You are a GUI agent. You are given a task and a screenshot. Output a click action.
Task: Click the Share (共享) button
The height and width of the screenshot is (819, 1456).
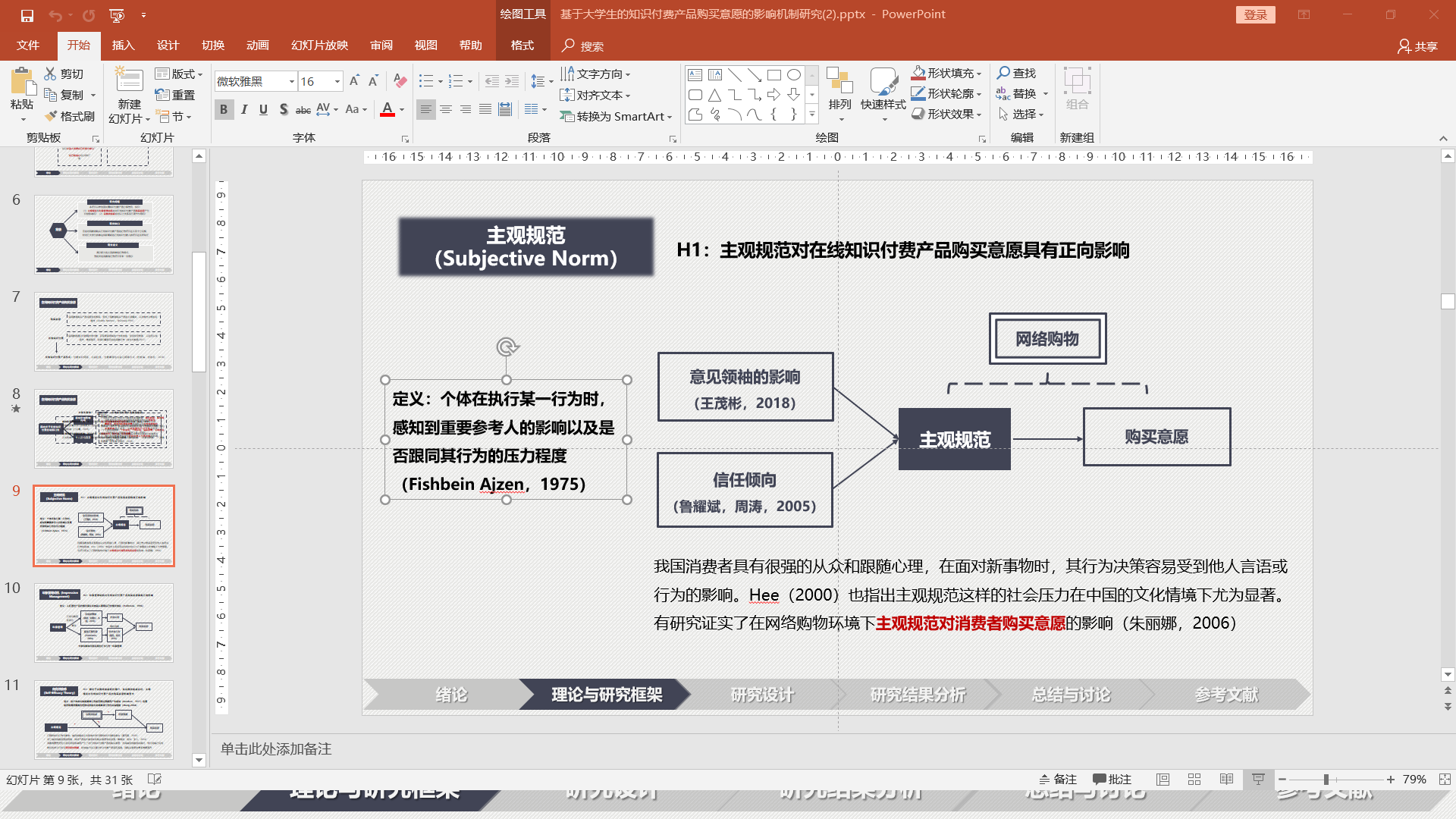pos(1417,46)
